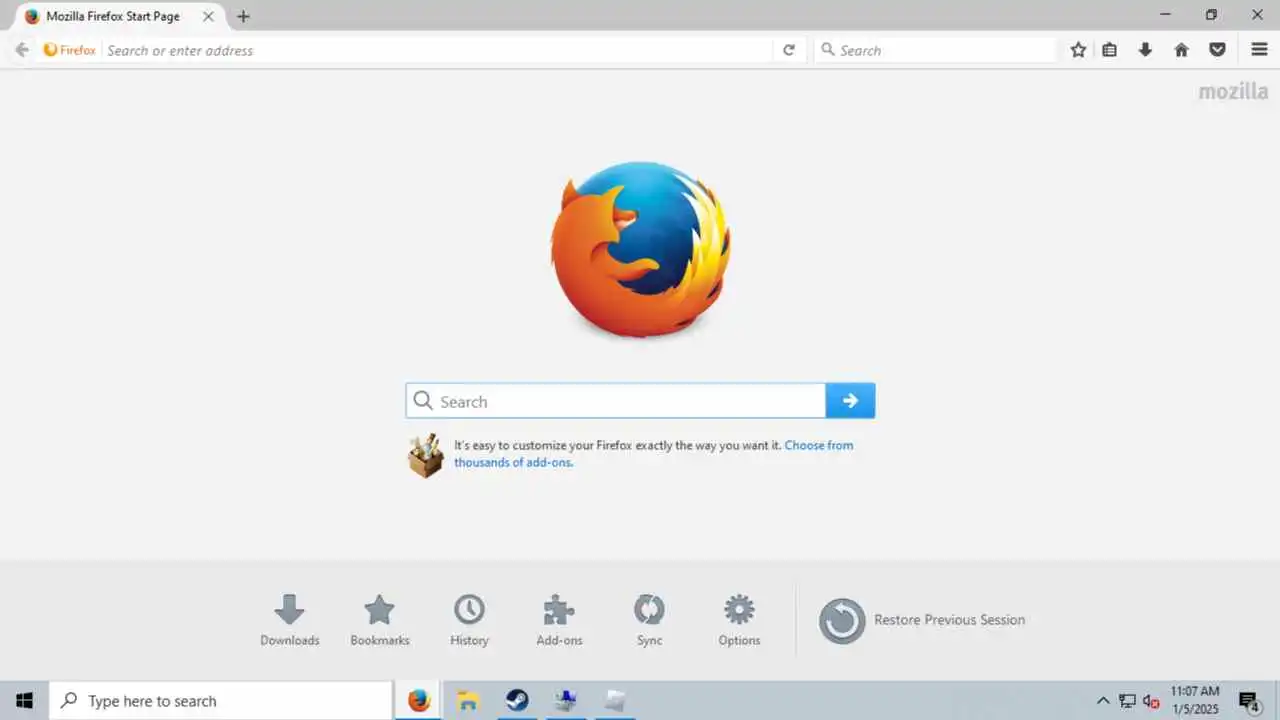Viewport: 1280px width, 720px height.
Task: Open Sync from start page launcher
Action: pos(649,620)
